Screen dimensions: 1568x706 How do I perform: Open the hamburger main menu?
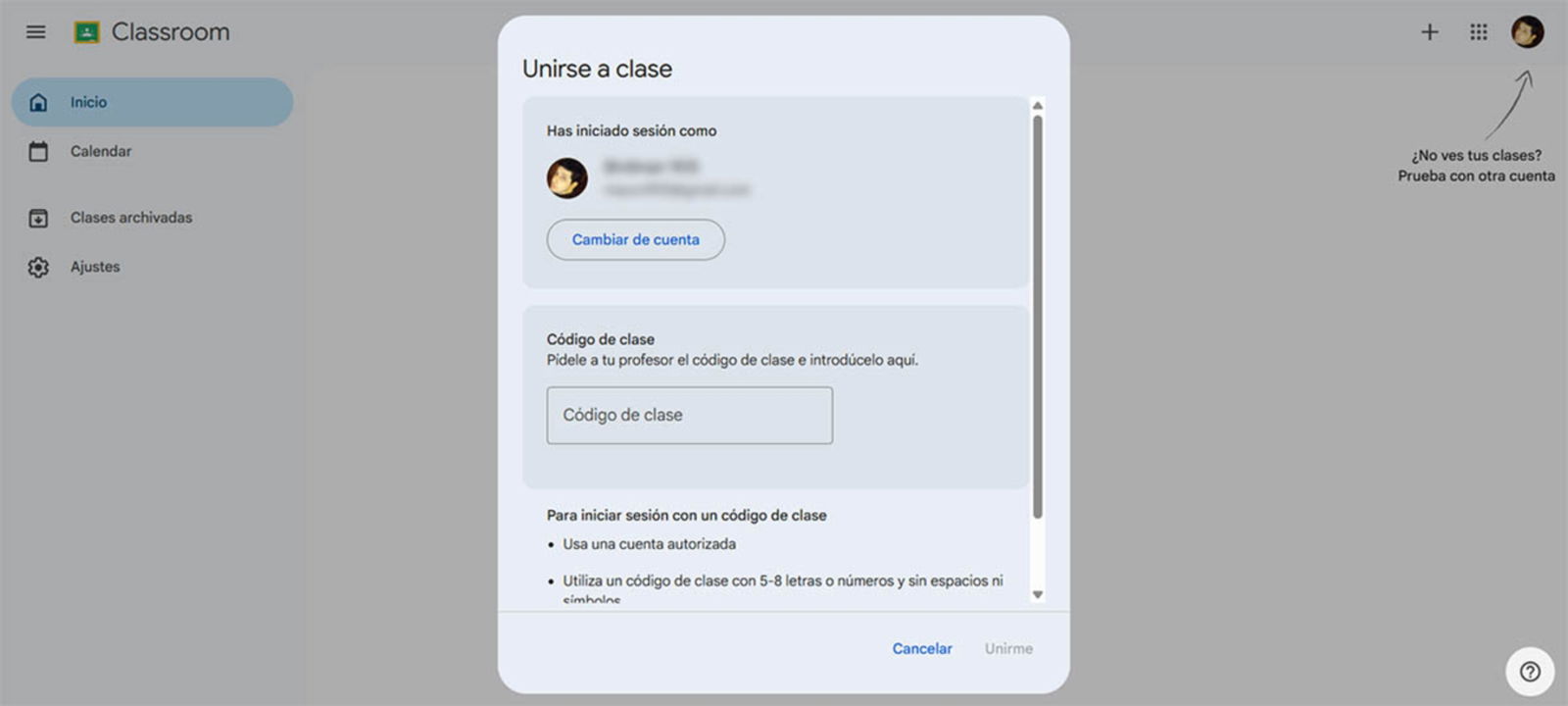pos(36,32)
